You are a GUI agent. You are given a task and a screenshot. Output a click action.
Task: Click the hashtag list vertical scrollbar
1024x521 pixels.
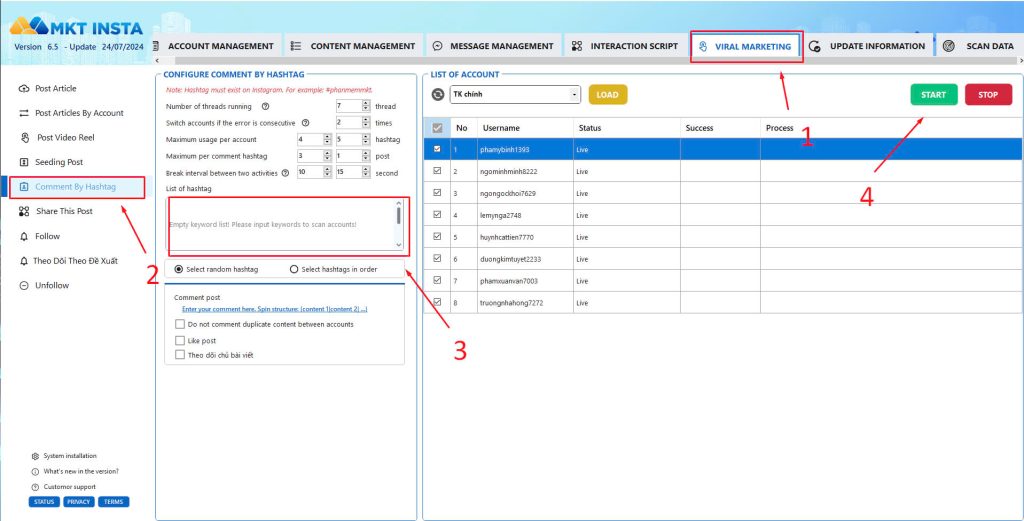coord(399,225)
